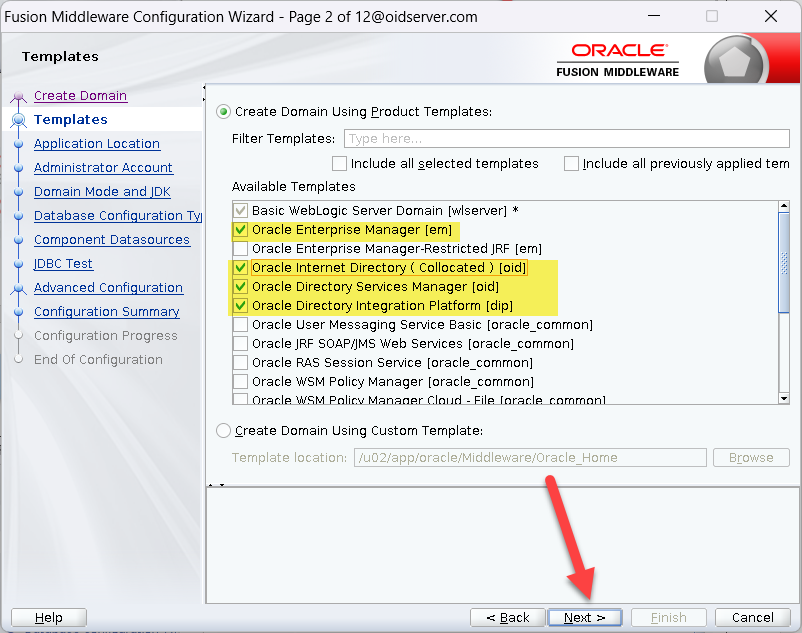Select Create Domain Using Custom Template

tap(223, 431)
